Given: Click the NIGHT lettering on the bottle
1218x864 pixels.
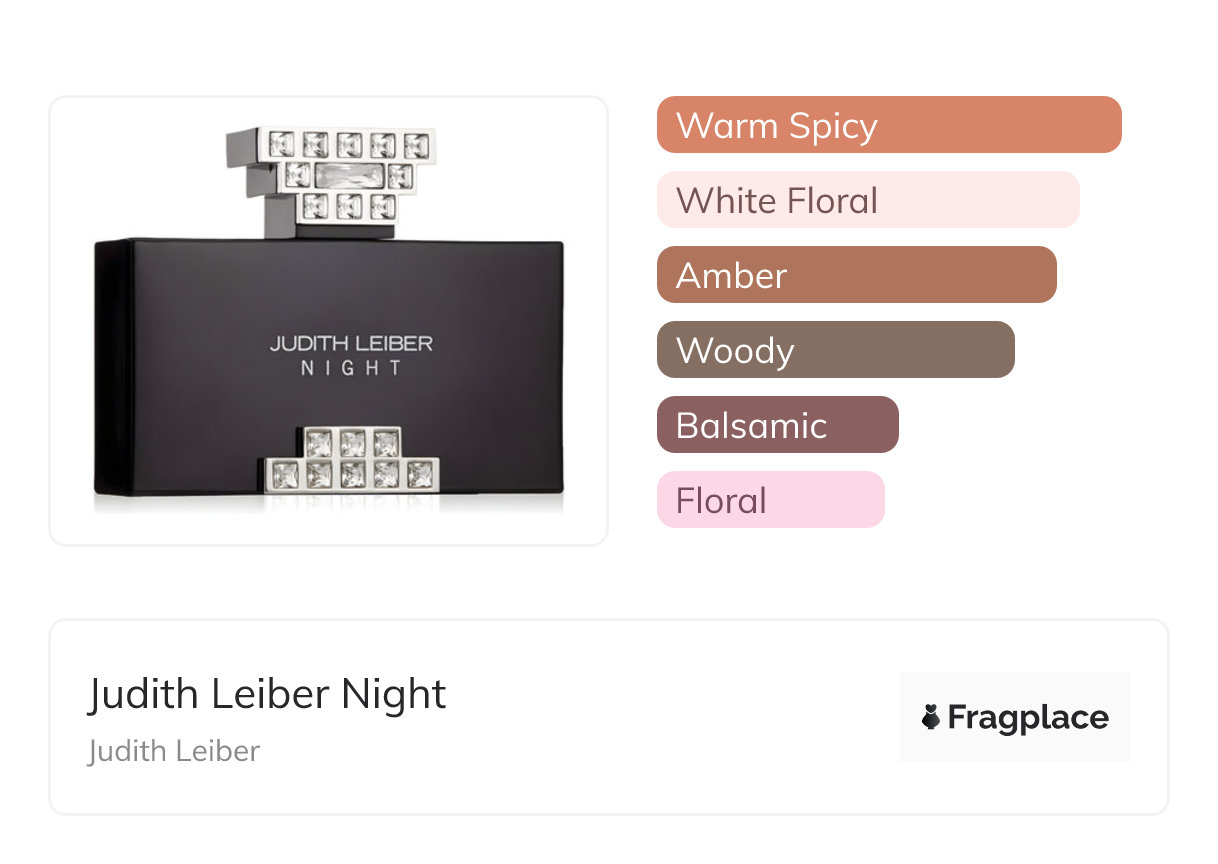Looking at the screenshot, I should coord(351,368).
